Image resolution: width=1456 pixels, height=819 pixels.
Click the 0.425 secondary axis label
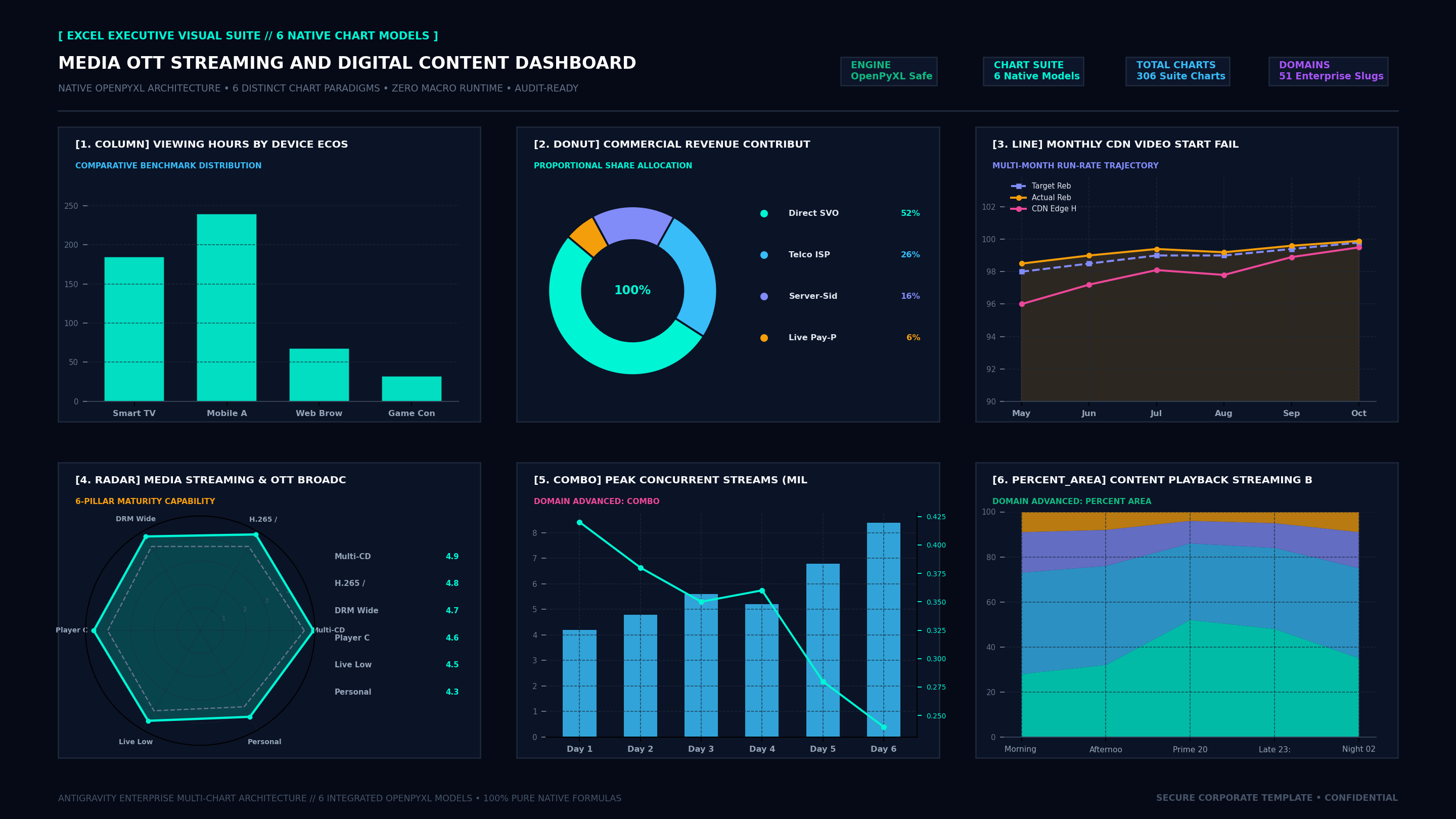(936, 517)
